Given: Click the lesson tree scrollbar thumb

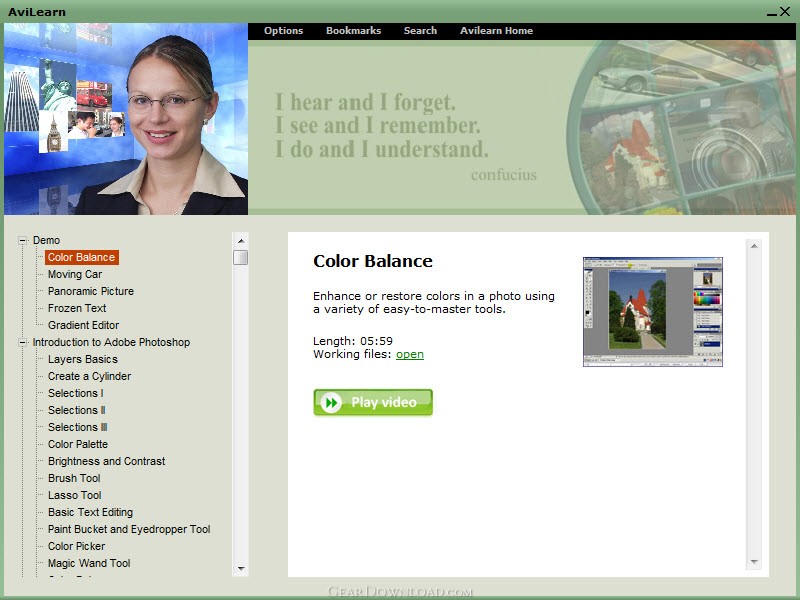Looking at the screenshot, I should point(240,257).
